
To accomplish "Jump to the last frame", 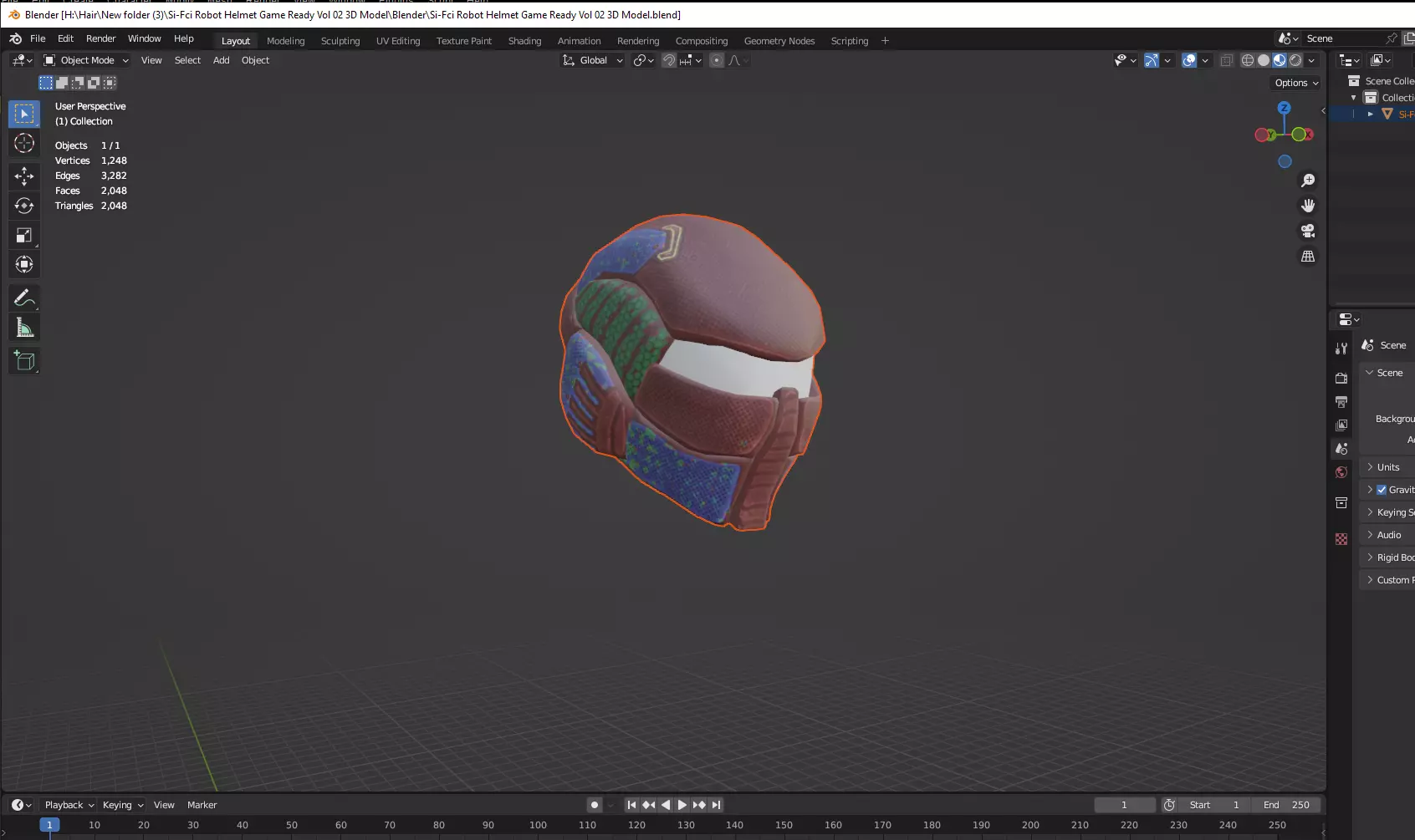I will 716,805.
